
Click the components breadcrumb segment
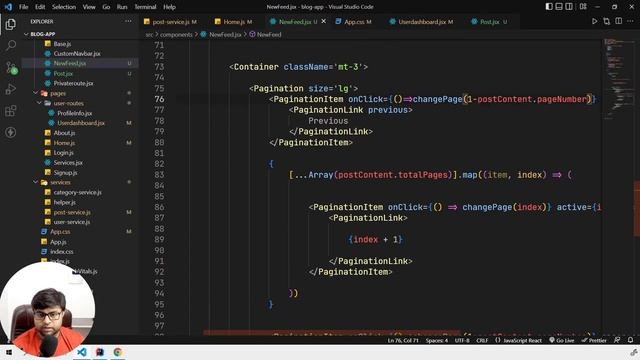coord(176,35)
